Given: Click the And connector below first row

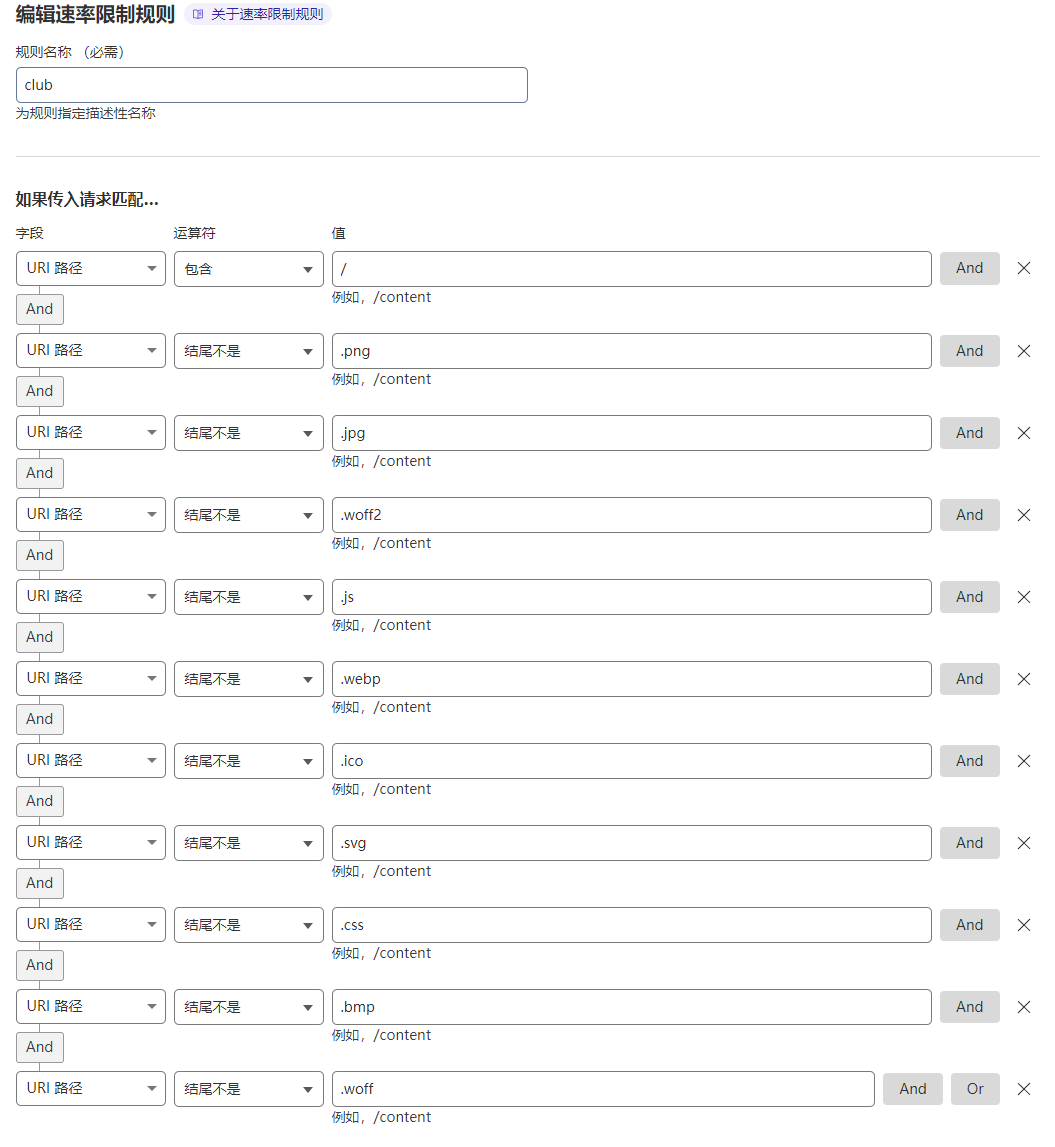Looking at the screenshot, I should click(40, 309).
